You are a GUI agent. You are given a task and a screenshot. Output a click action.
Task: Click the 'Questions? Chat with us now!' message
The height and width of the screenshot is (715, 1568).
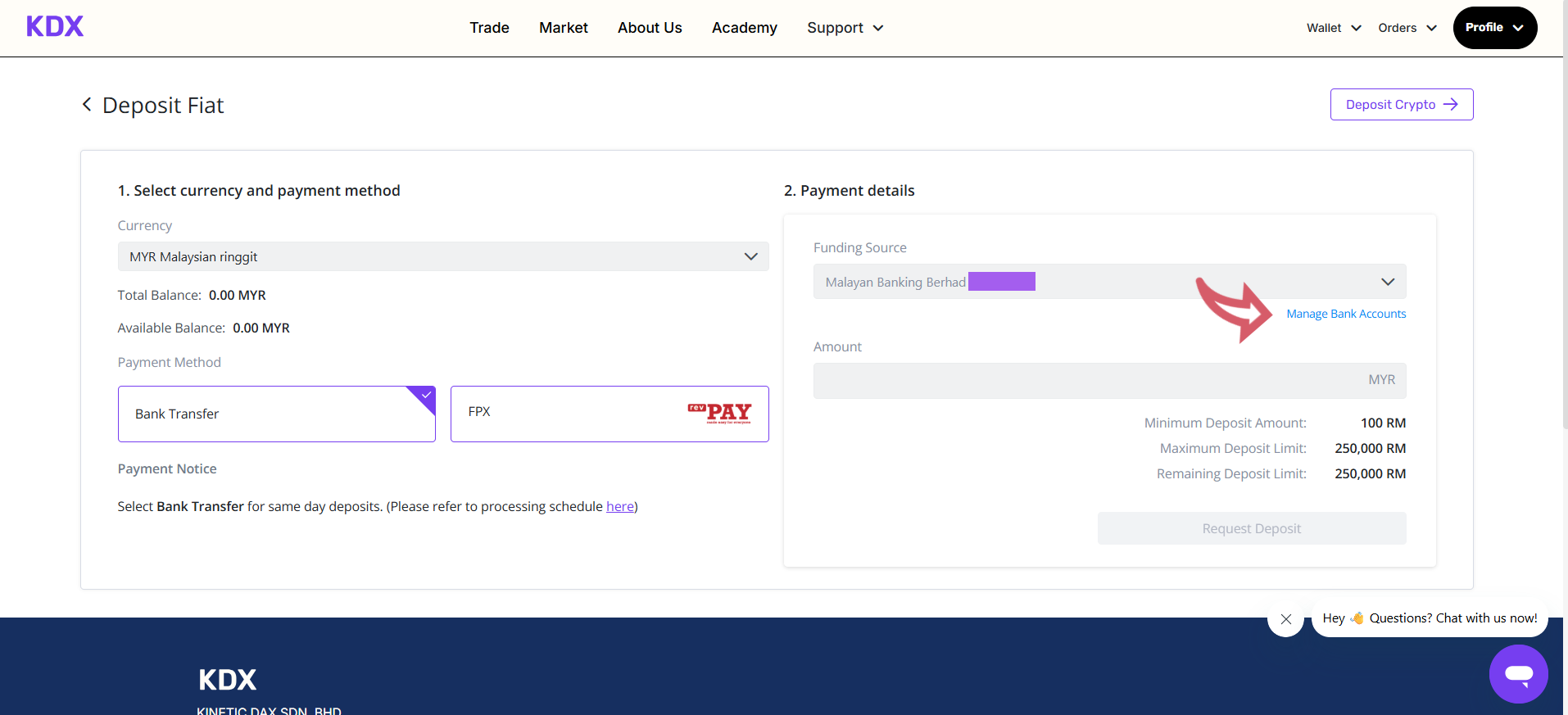coord(1430,618)
